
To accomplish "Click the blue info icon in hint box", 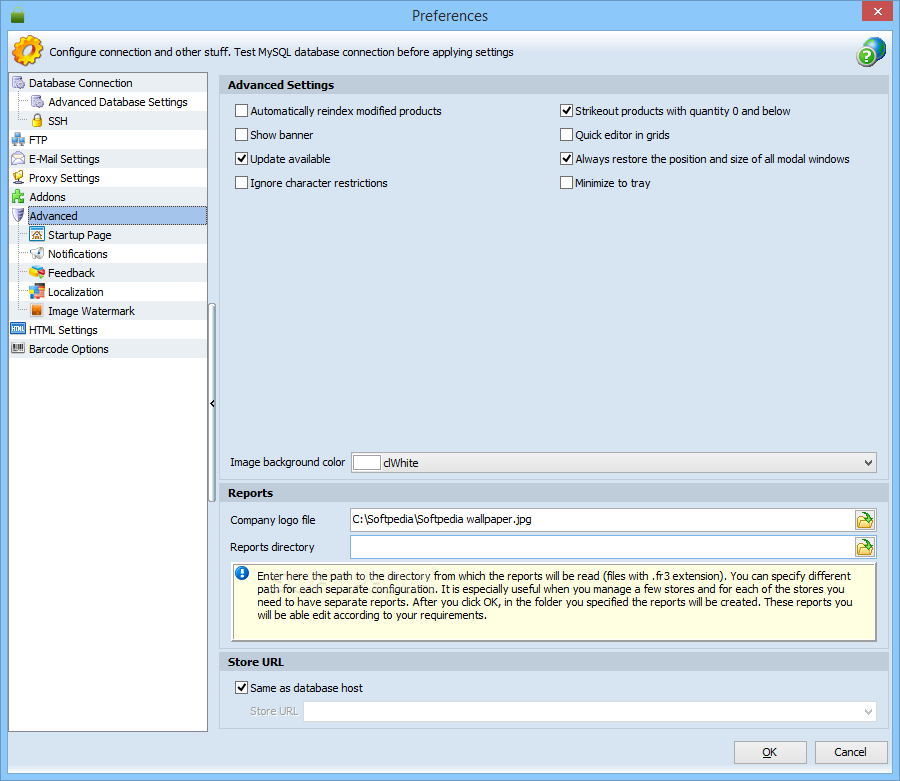I will 242,573.
